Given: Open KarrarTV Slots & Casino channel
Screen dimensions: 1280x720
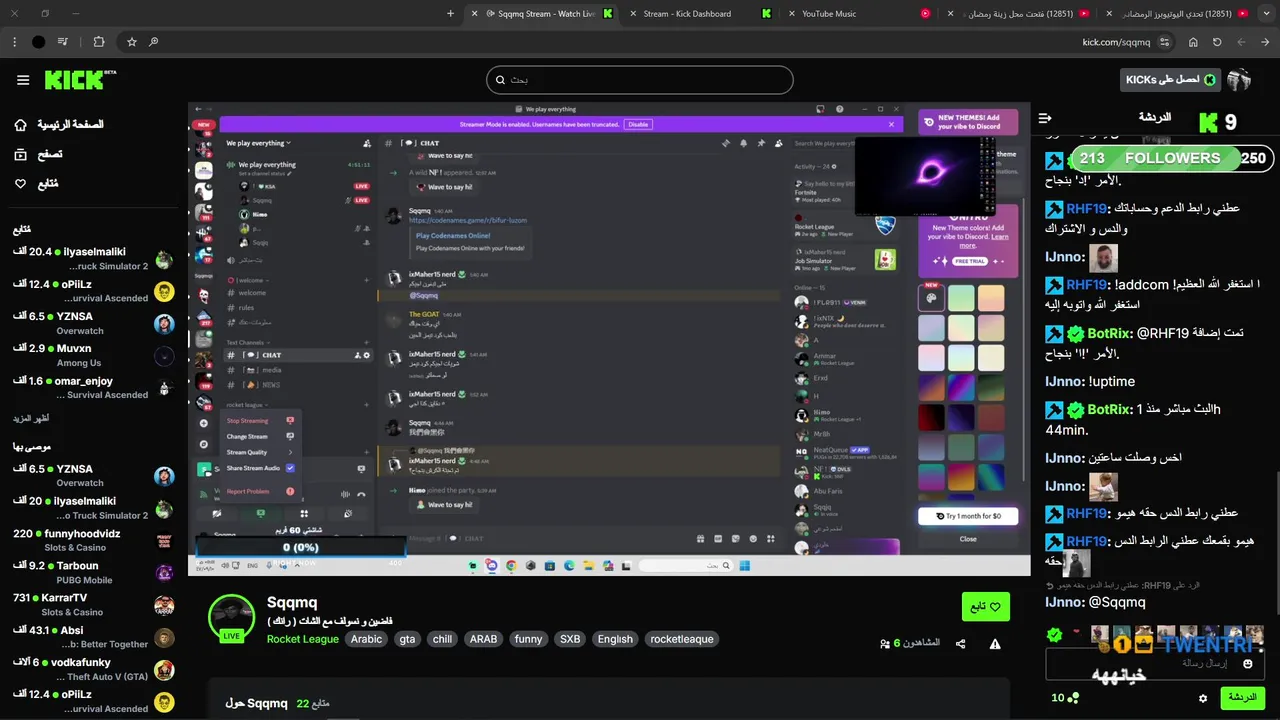Looking at the screenshot, I should (93, 605).
